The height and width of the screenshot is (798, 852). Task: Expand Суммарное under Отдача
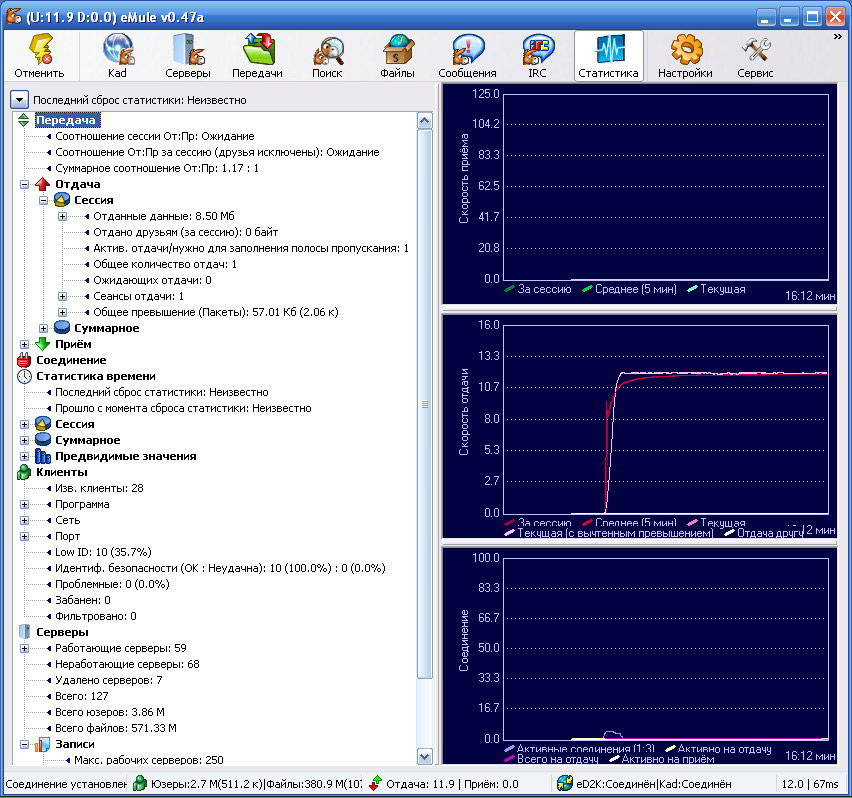pos(43,328)
